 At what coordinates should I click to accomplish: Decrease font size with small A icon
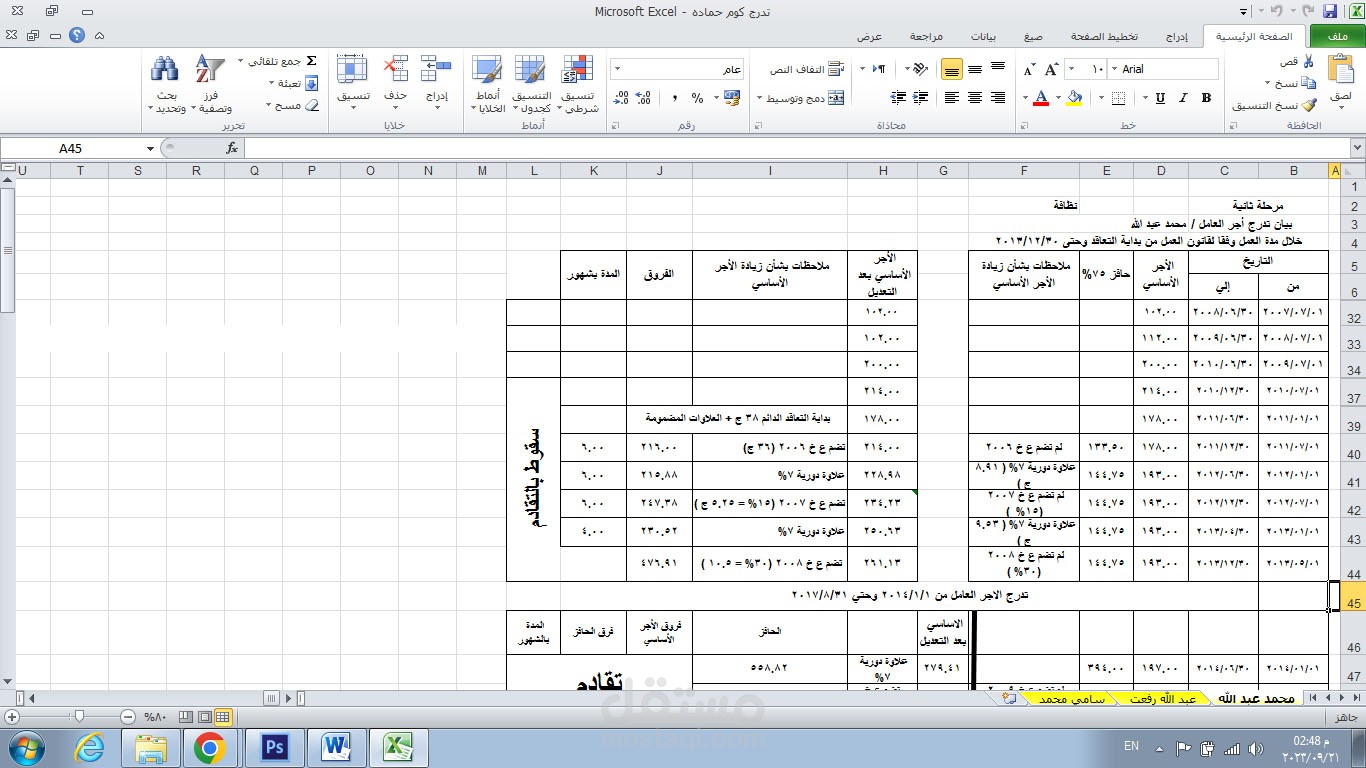tap(1029, 70)
